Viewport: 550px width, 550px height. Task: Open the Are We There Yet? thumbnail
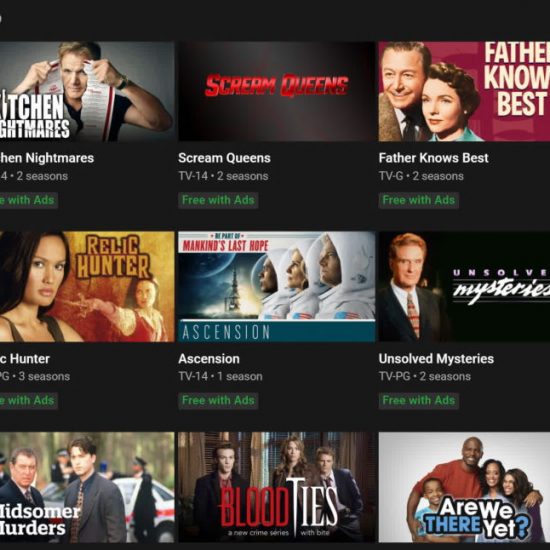click(x=464, y=487)
